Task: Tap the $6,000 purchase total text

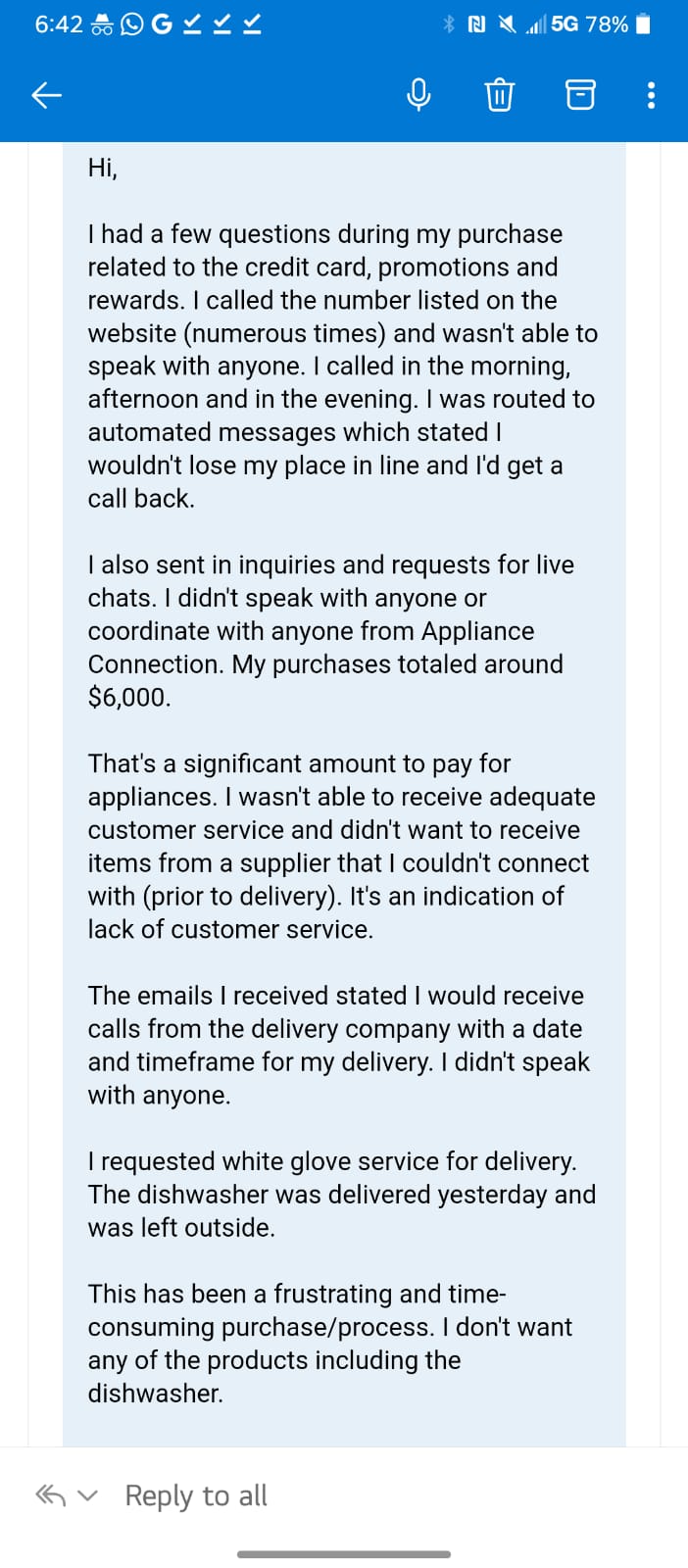Action: pyautogui.click(x=129, y=697)
